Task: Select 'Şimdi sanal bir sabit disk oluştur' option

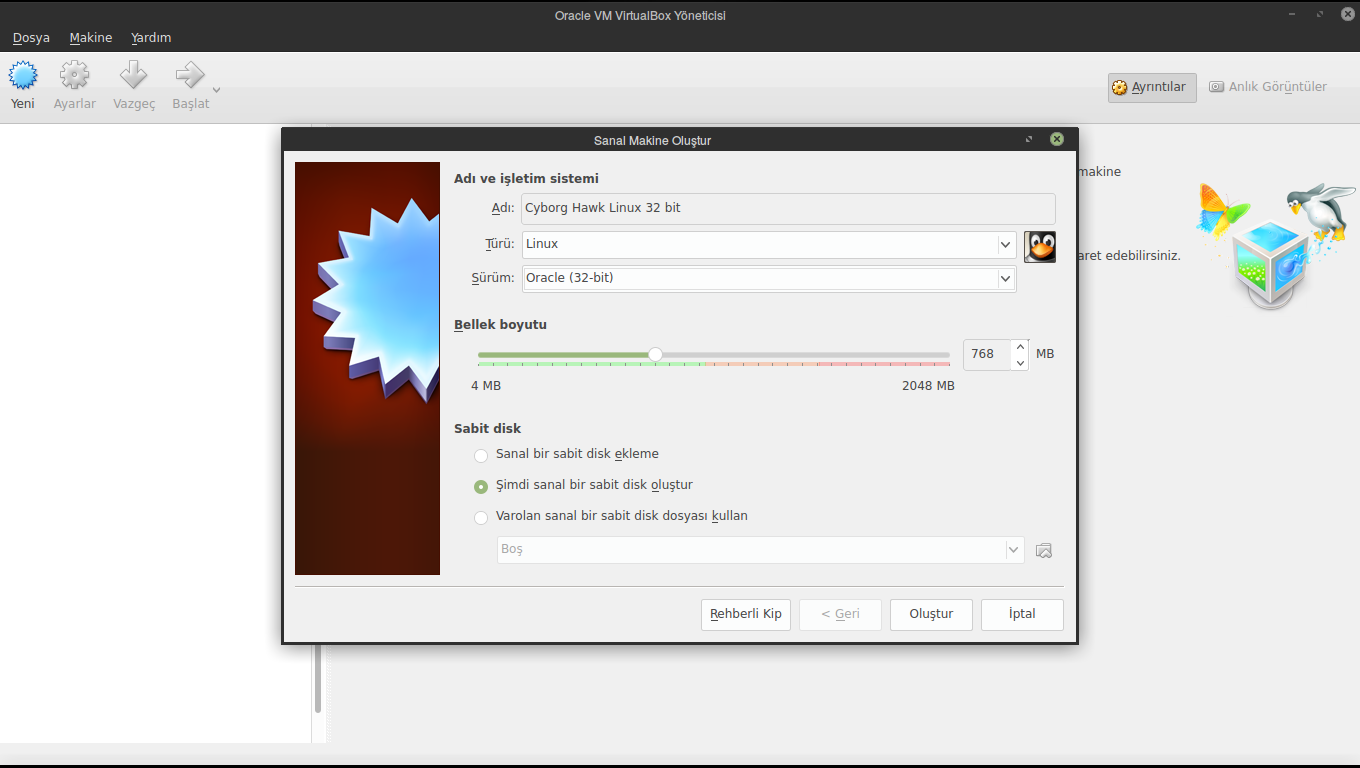Action: [x=584, y=485]
